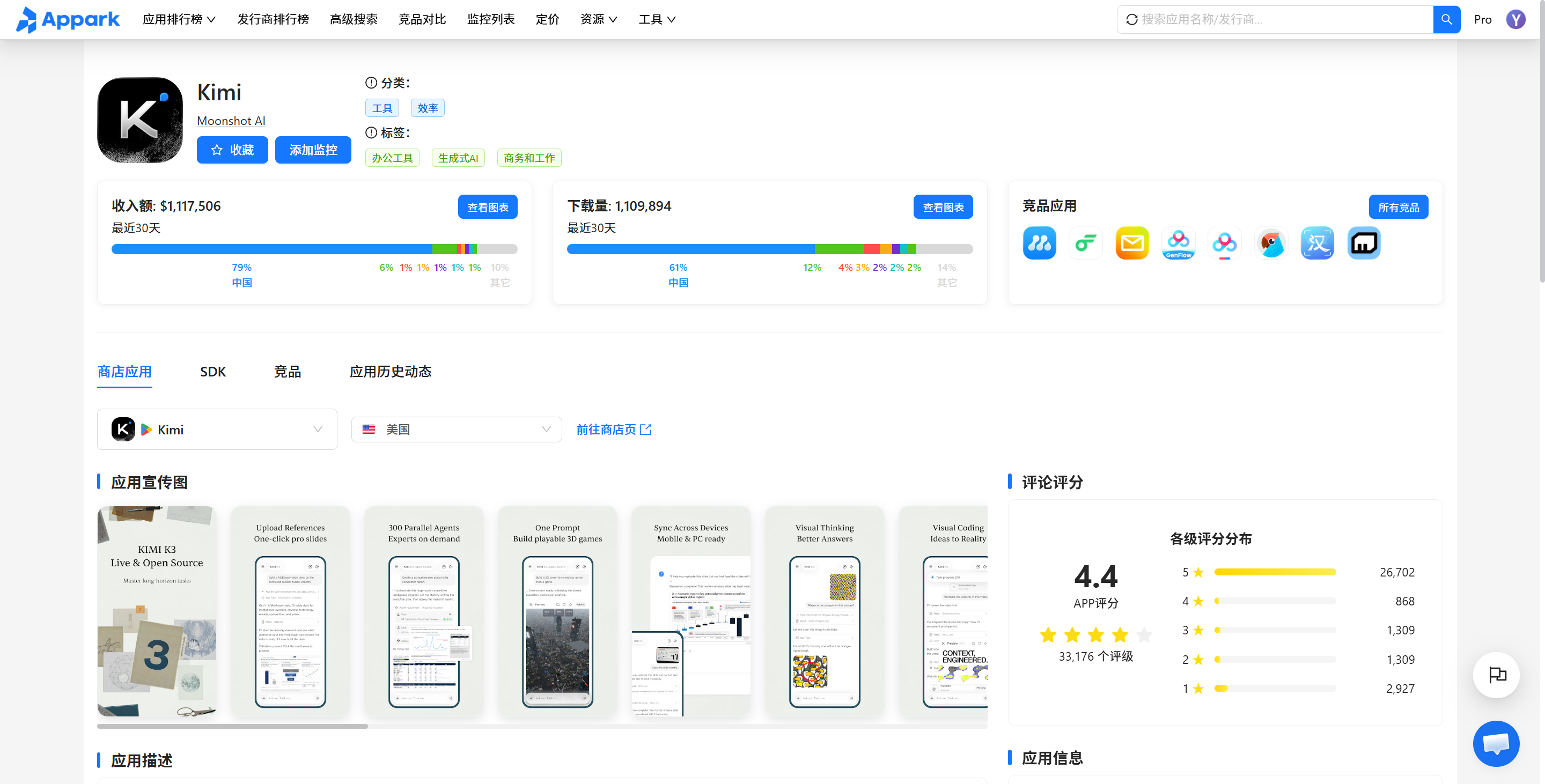The image size is (1545, 784).
Task: Open the 美国 country dropdown
Action: 457,430
